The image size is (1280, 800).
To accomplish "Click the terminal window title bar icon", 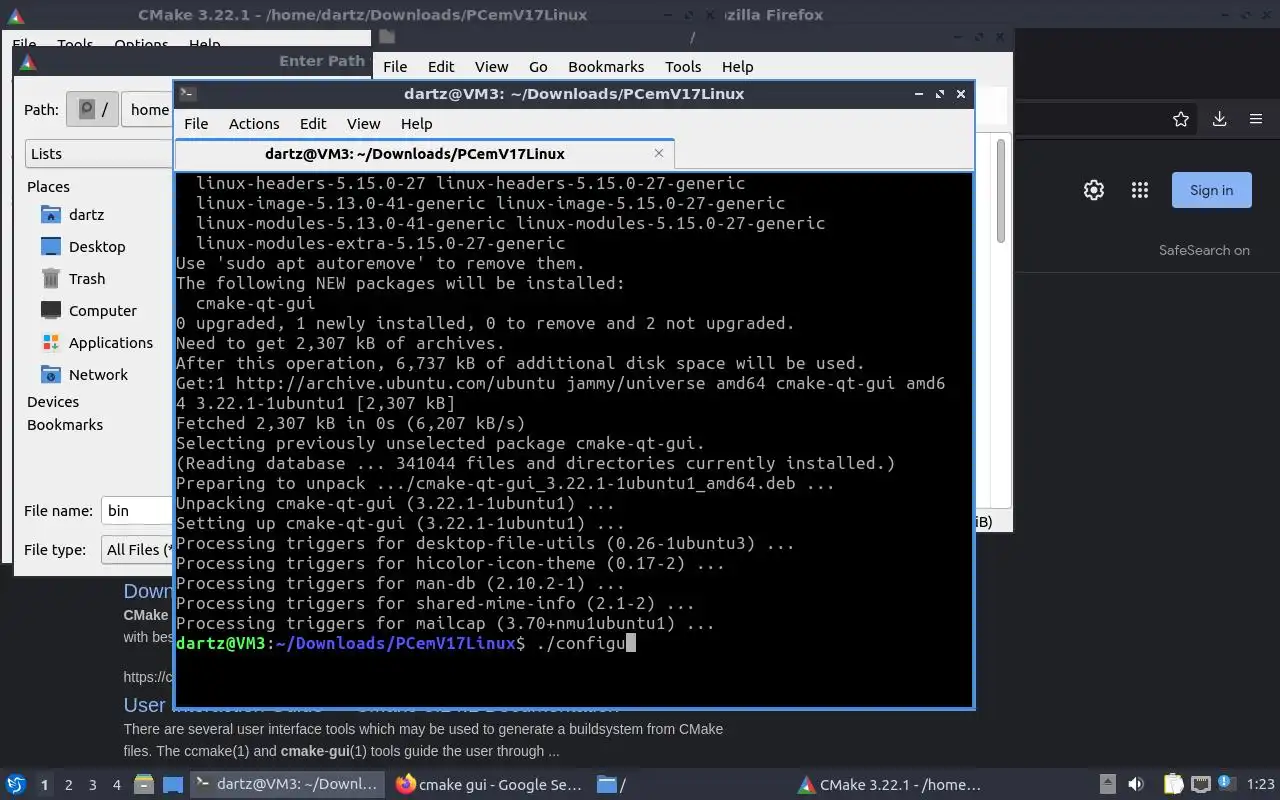I will [187, 93].
